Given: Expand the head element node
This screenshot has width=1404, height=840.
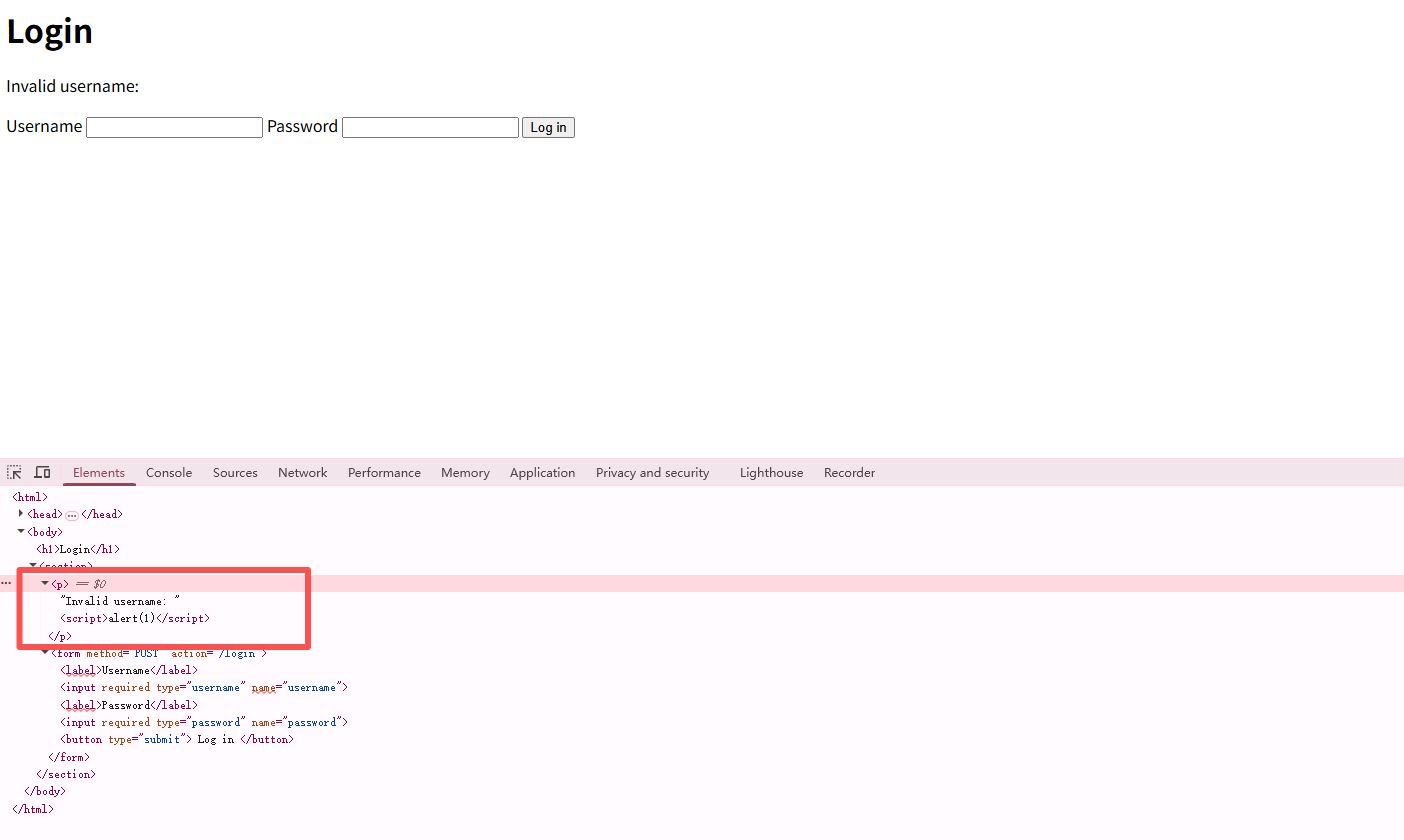Looking at the screenshot, I should click(x=21, y=513).
